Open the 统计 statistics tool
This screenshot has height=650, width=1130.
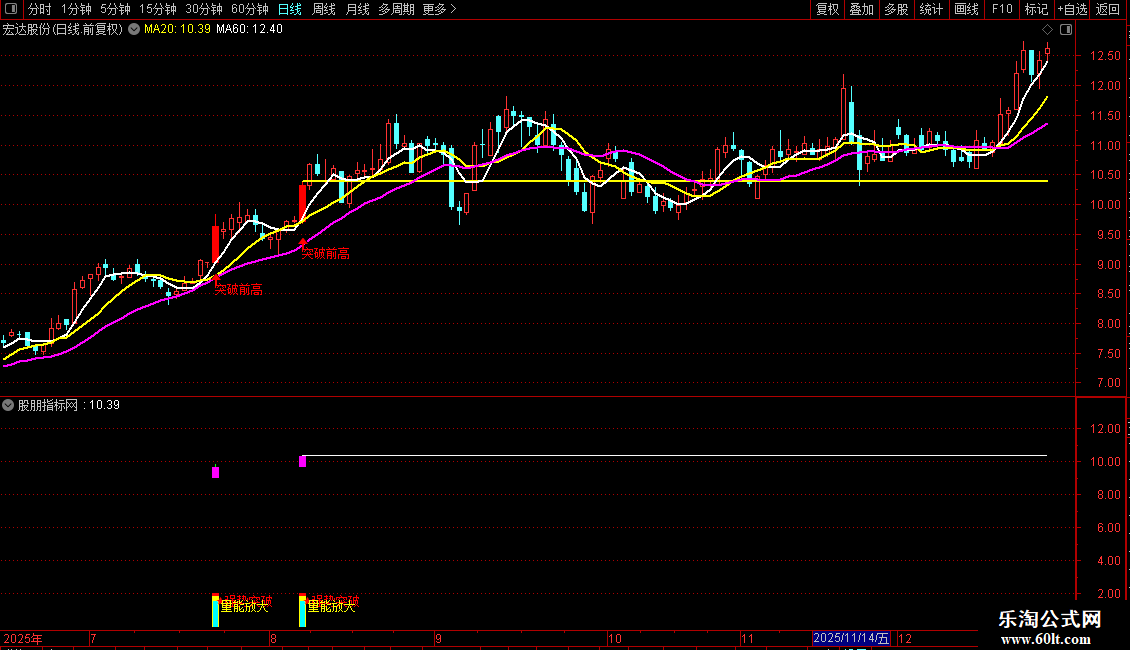(x=931, y=9)
